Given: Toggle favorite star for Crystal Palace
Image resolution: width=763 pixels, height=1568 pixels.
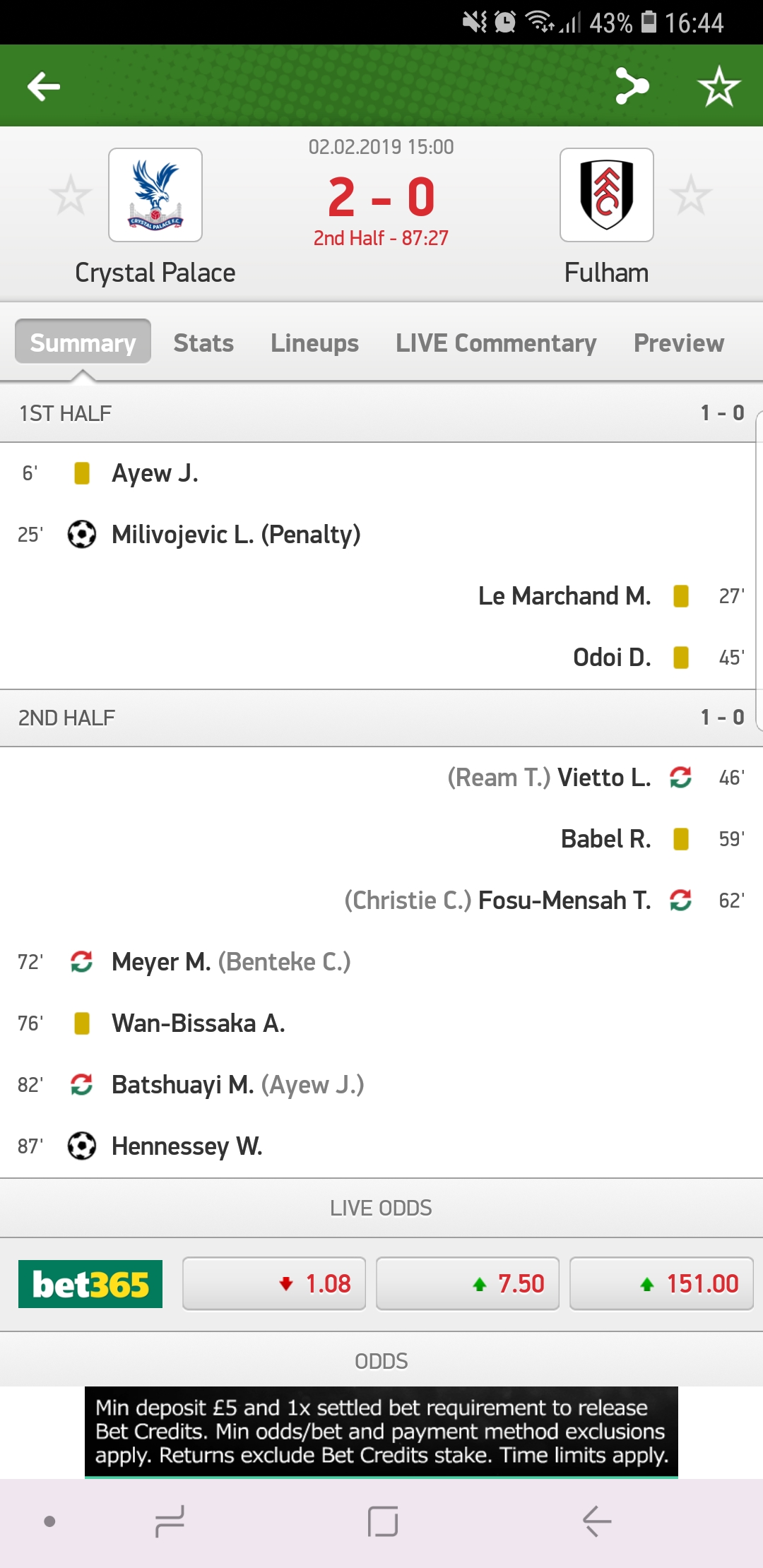Looking at the screenshot, I should pos(71,195).
